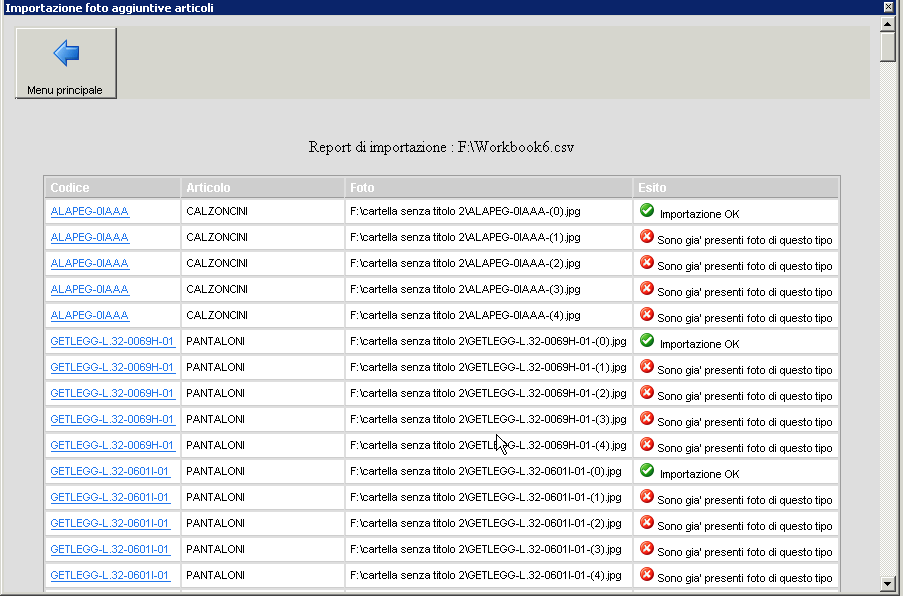Click the red error icon for GETLEGG-L.32-0069H-01-(2).jpg
903x596 pixels.
(x=647, y=392)
